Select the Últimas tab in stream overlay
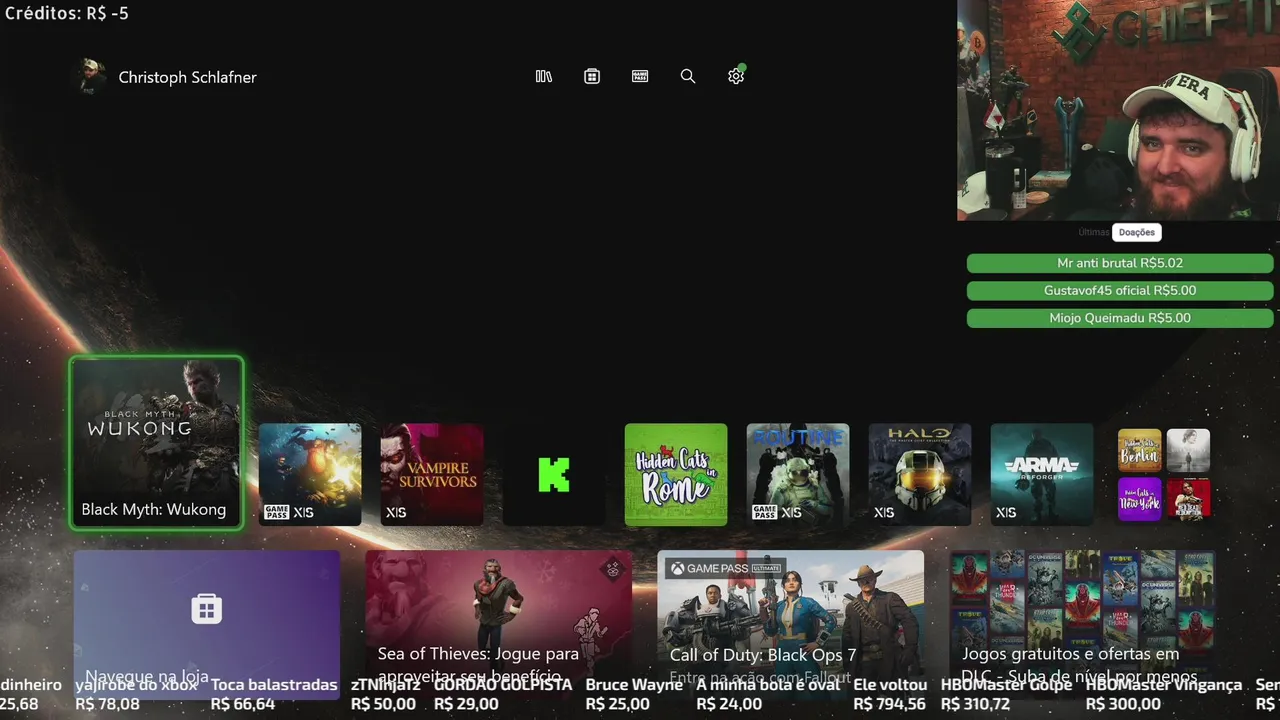1280x720 pixels. [1094, 232]
